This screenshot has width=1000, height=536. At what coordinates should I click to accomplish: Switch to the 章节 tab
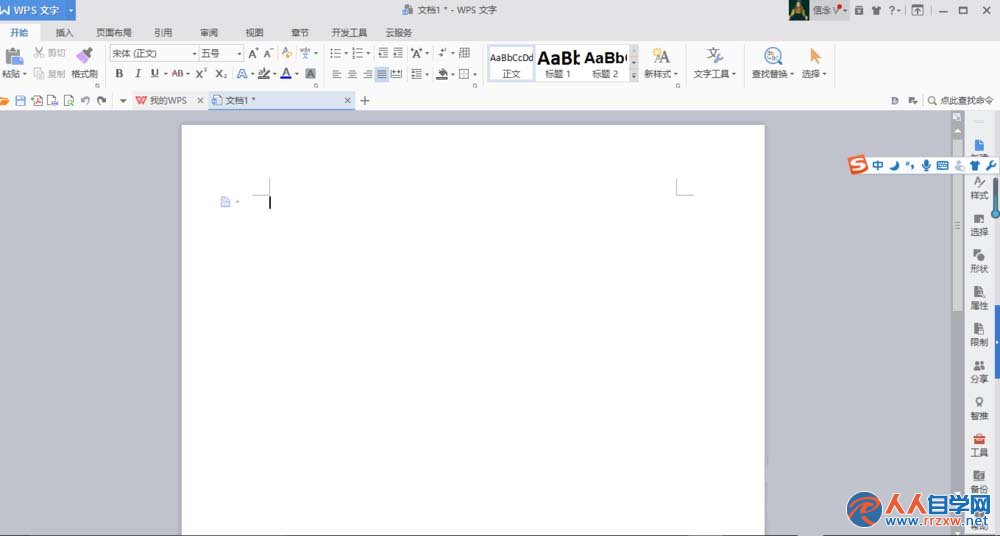(x=300, y=33)
